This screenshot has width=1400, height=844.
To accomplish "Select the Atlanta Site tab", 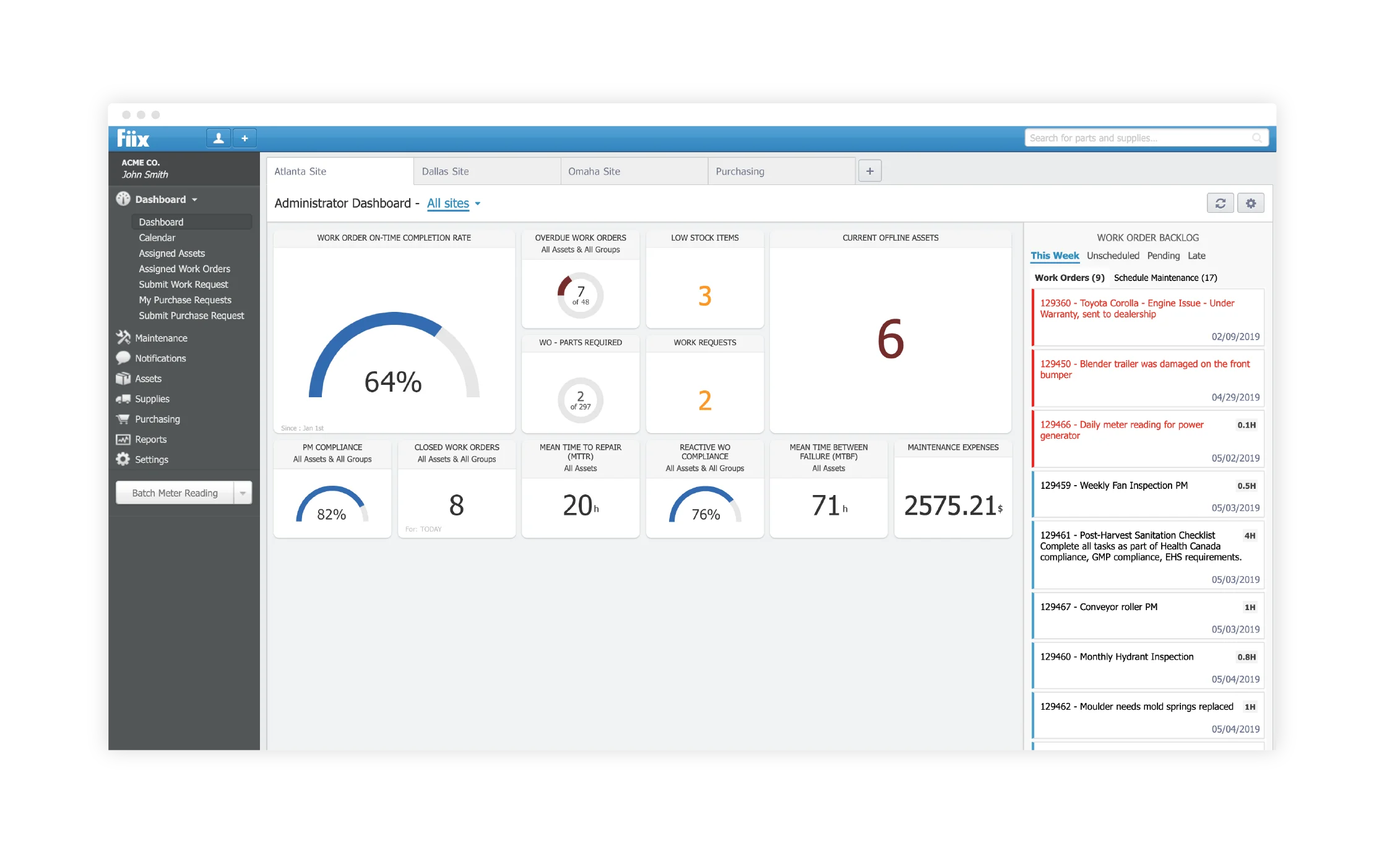I will [340, 171].
